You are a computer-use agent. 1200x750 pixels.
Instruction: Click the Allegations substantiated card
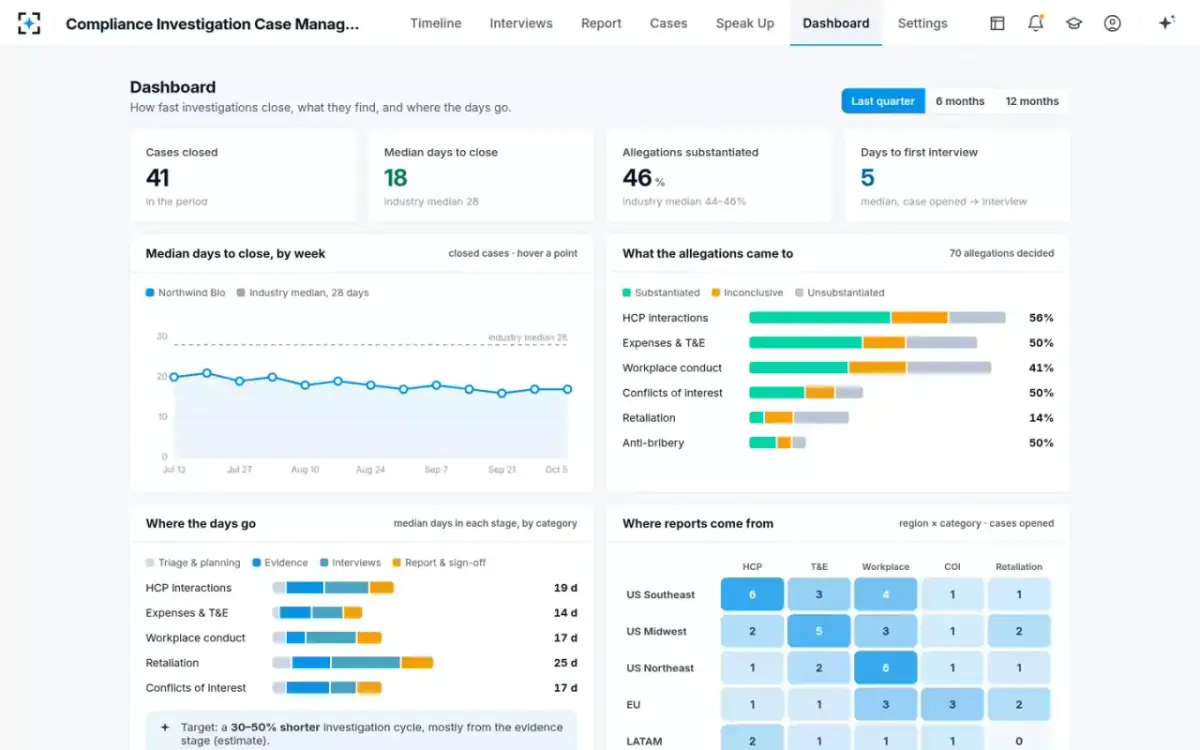pos(719,176)
